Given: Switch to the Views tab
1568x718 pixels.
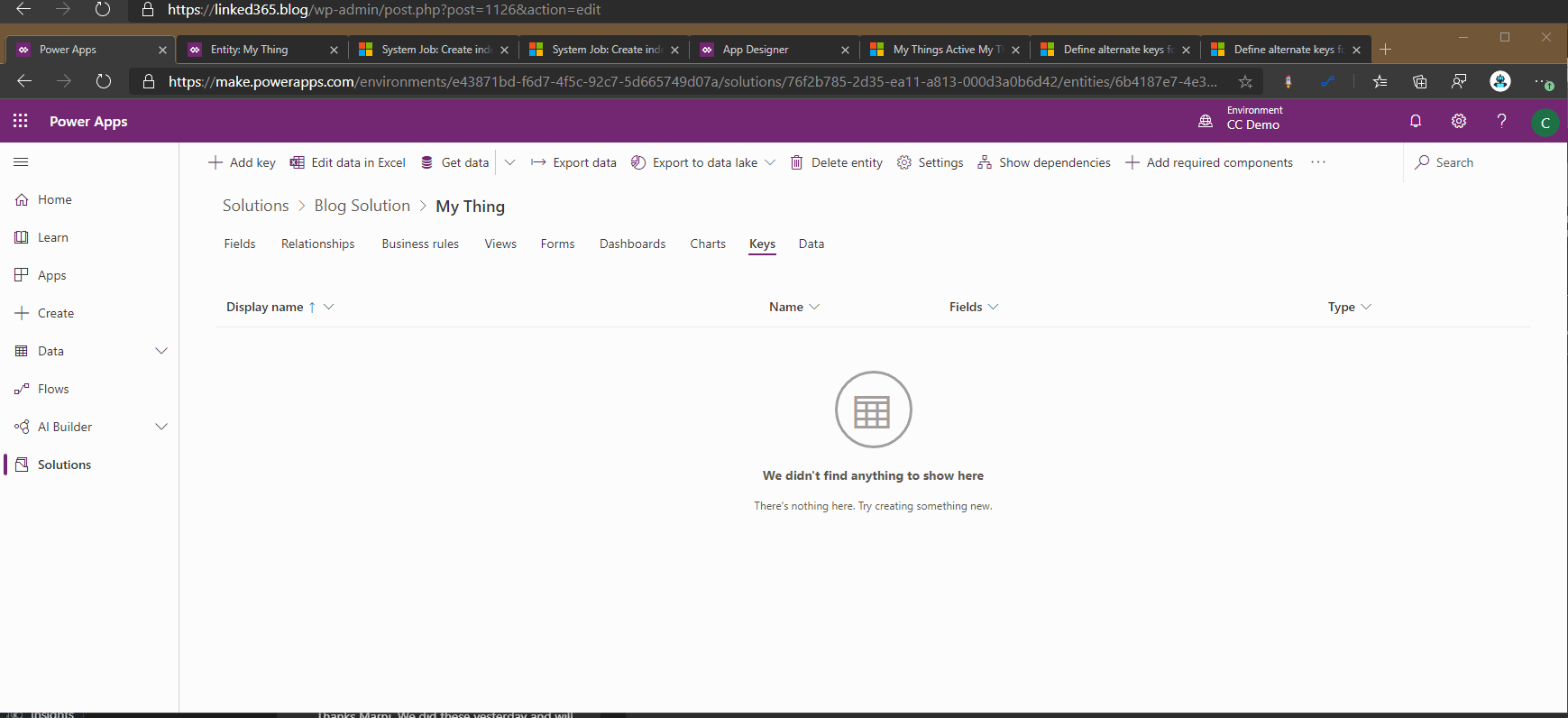Looking at the screenshot, I should click(500, 244).
